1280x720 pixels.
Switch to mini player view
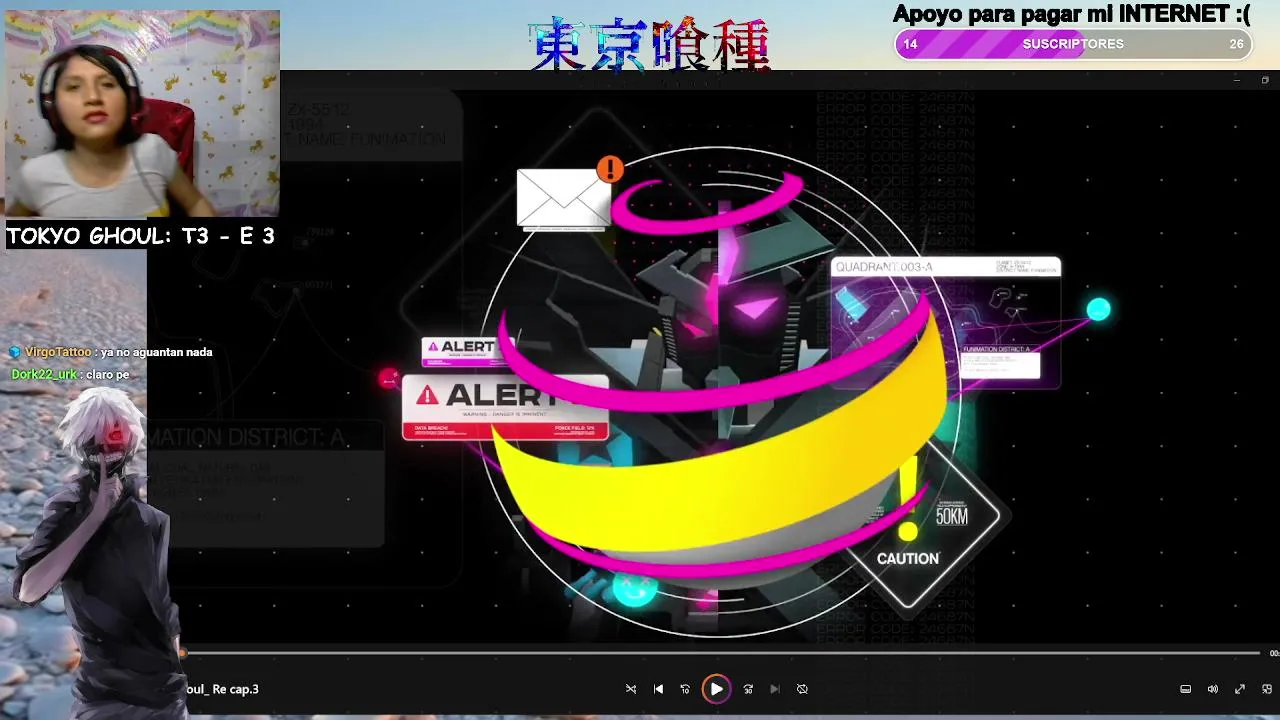click(1267, 689)
